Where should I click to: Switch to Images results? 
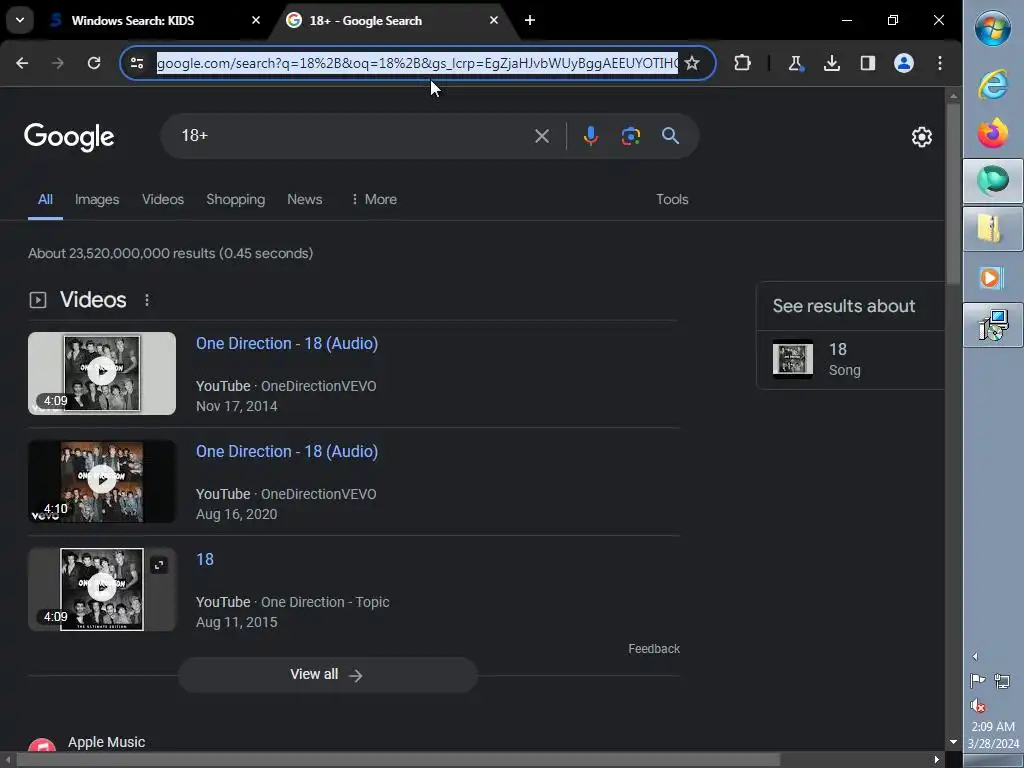click(x=97, y=199)
